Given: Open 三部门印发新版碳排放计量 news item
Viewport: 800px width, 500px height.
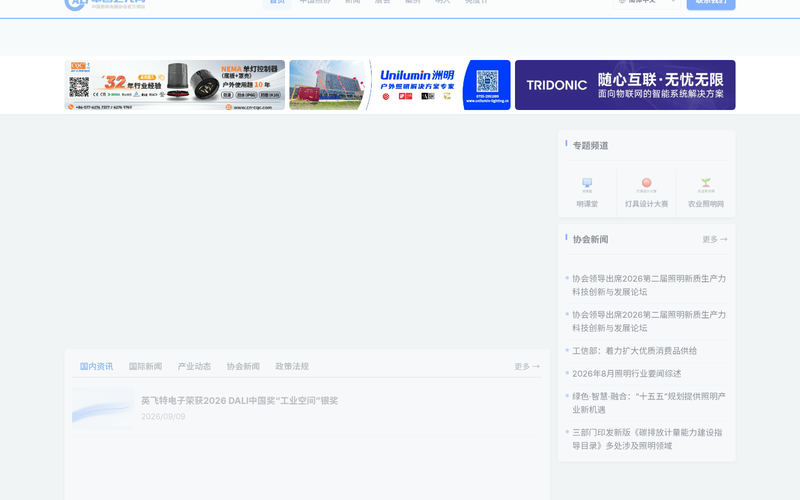Looking at the screenshot, I should click(647, 439).
